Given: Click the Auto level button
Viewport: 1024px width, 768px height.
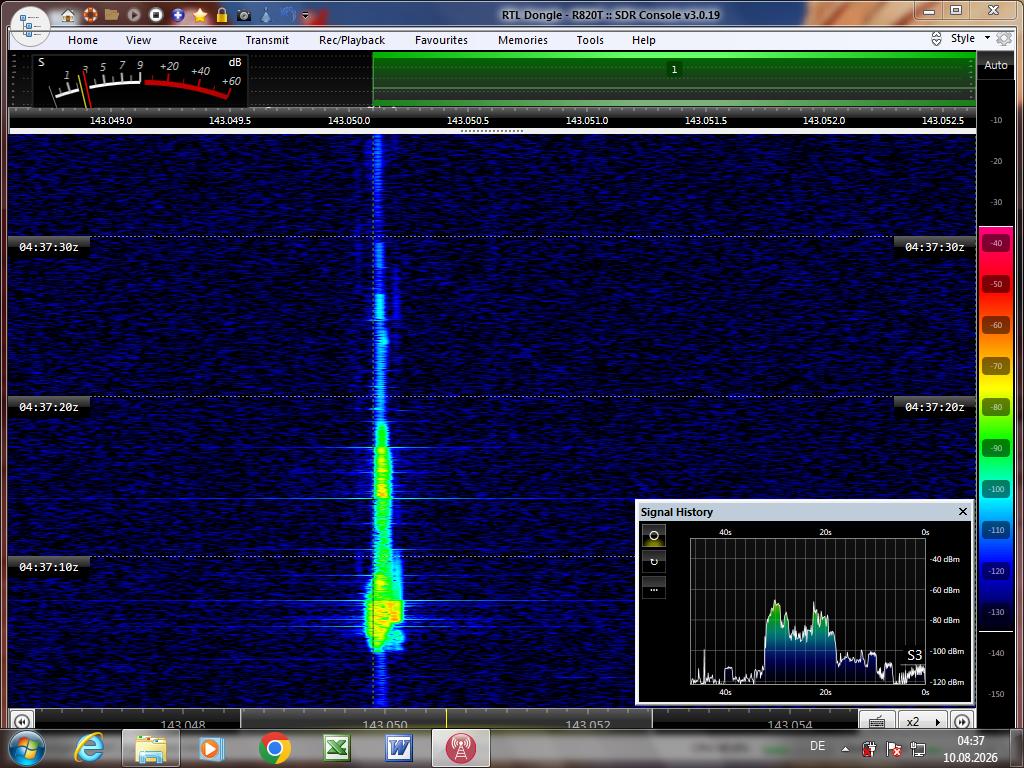Looking at the screenshot, I should point(995,65).
